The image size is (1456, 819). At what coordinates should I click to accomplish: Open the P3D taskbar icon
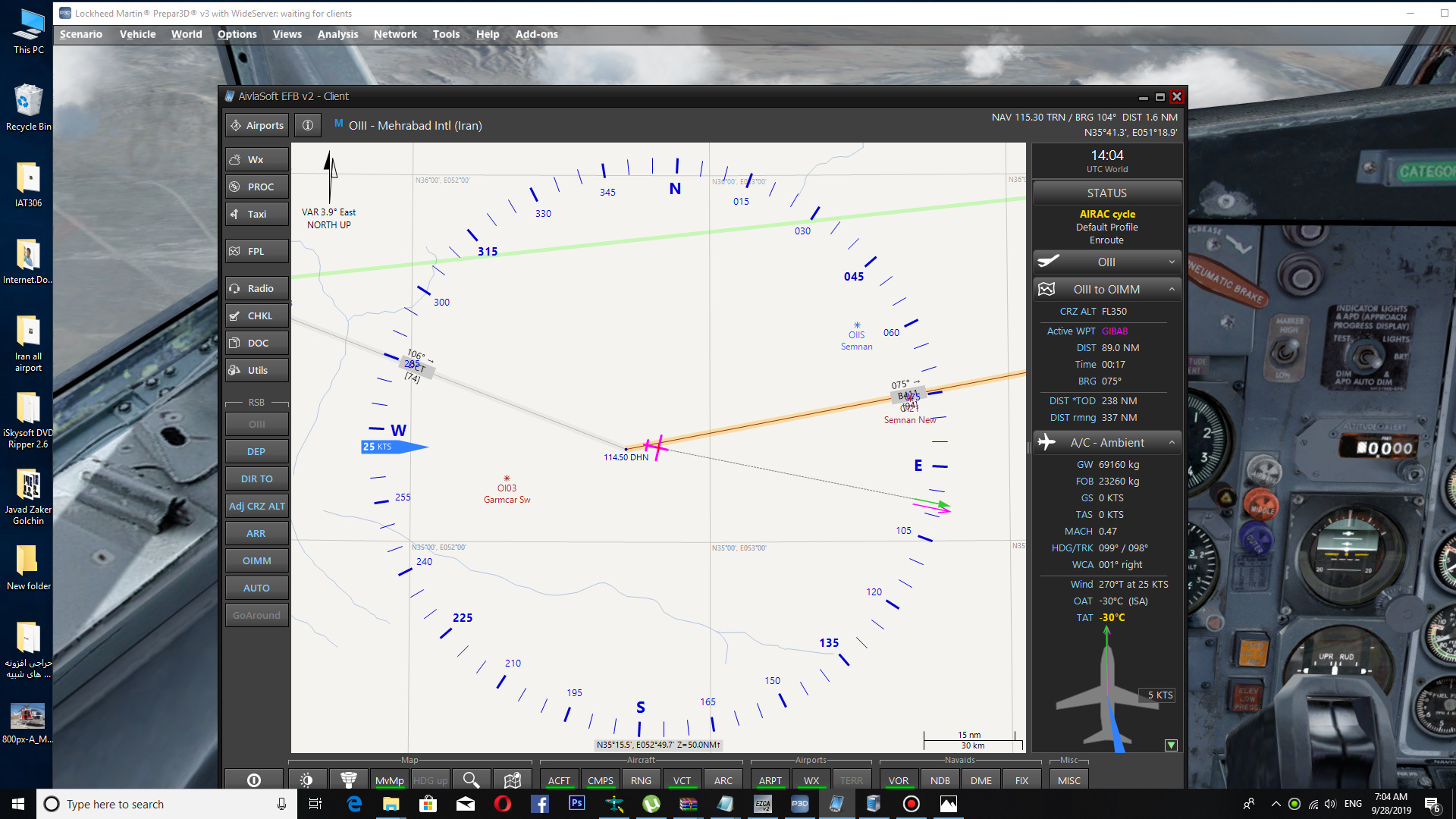[x=800, y=804]
